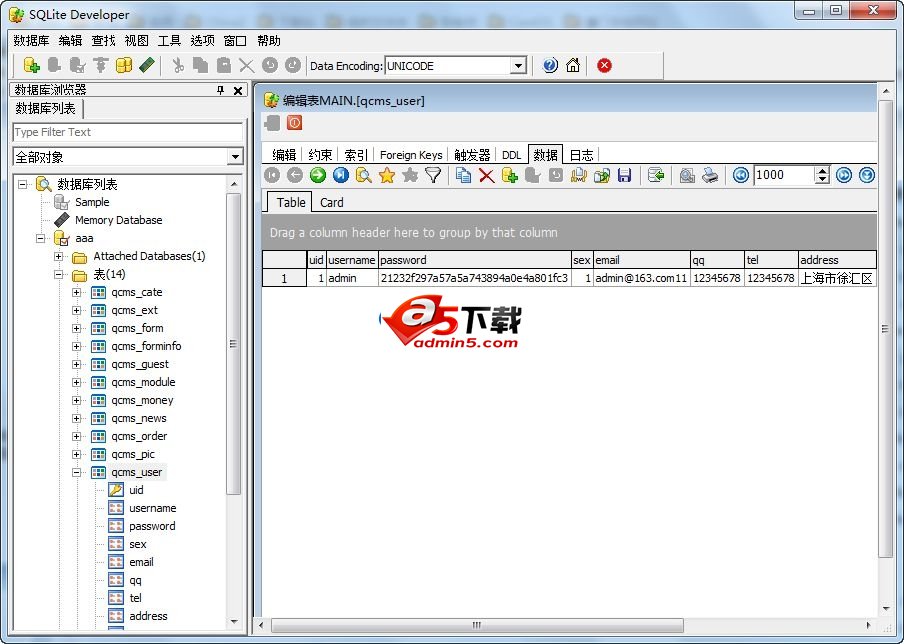Click the floppy disk save icon
Viewport: 904px width, 644px height.
pyautogui.click(x=624, y=175)
